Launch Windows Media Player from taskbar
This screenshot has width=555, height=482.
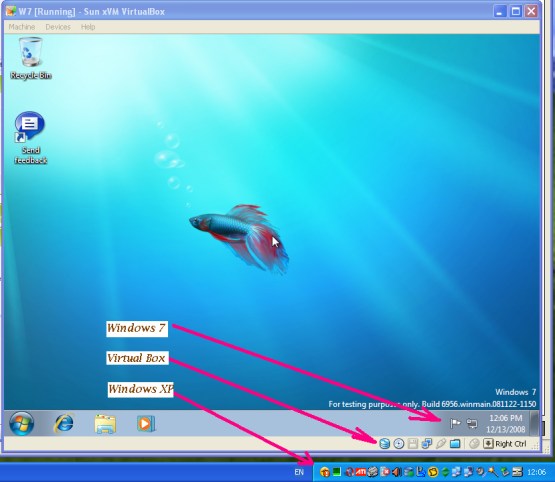146,424
